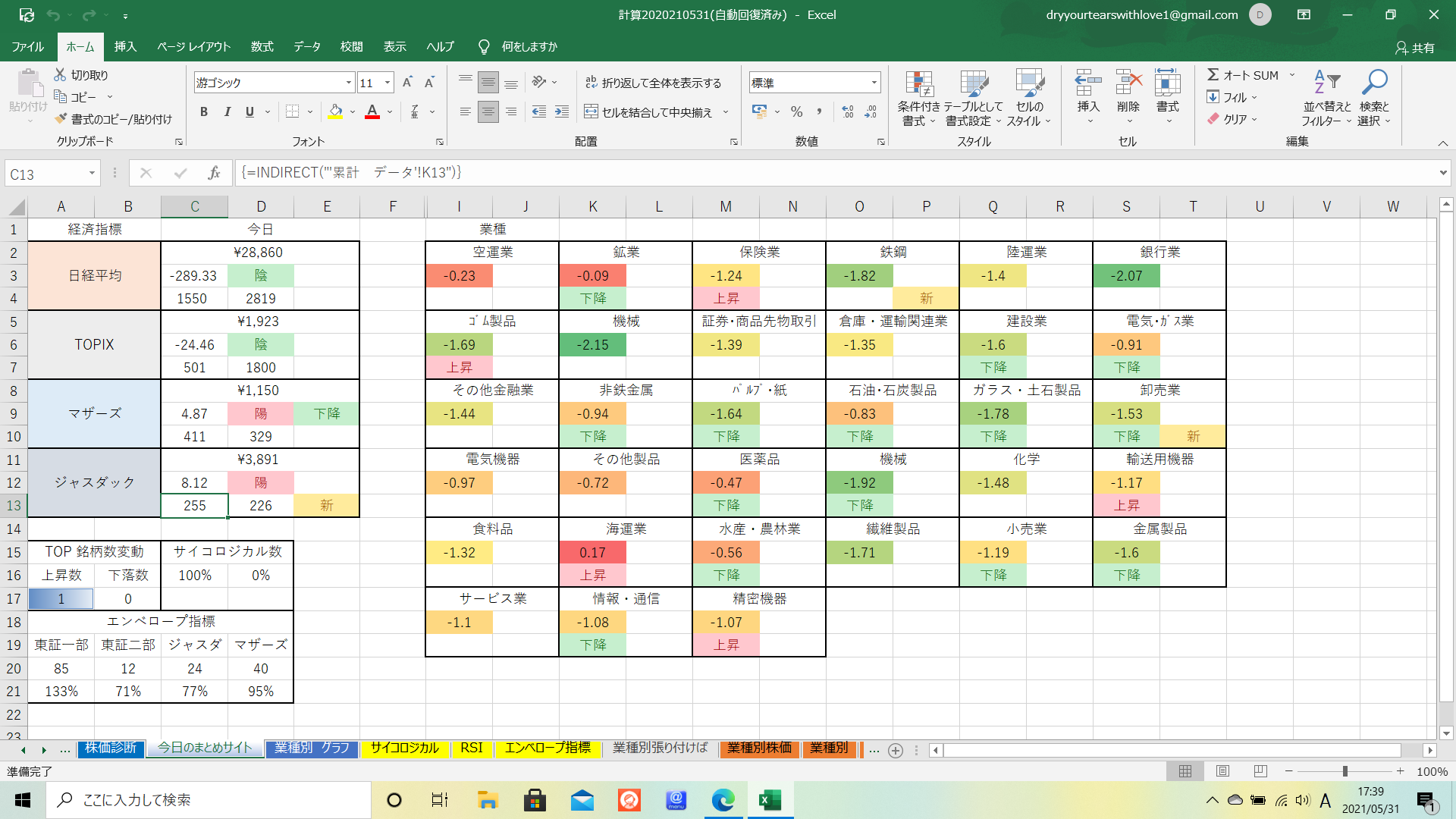This screenshot has height=819, width=1456.
Task: Toggle Wrap Text option
Action: point(653,83)
